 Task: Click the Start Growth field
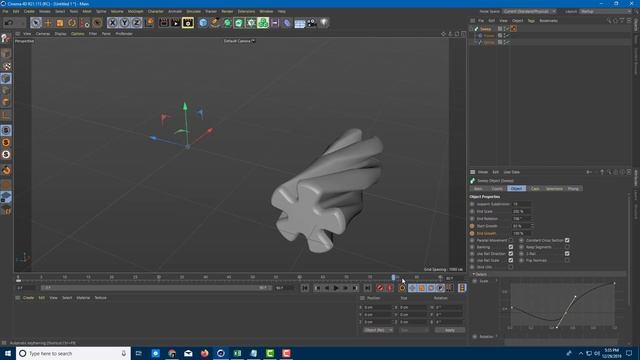pos(522,226)
